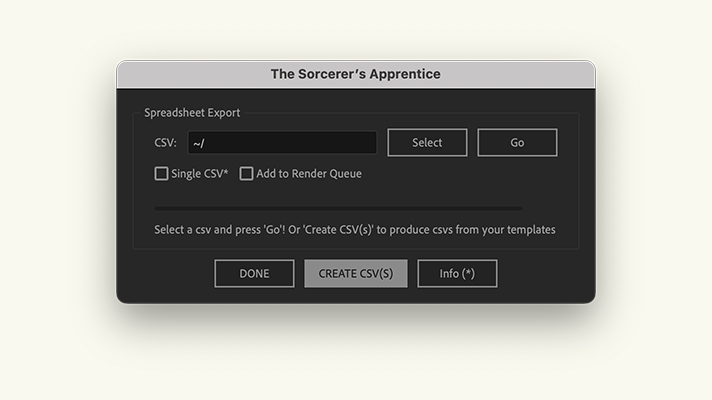
Task: Click the CSV file path input field
Action: (282, 143)
